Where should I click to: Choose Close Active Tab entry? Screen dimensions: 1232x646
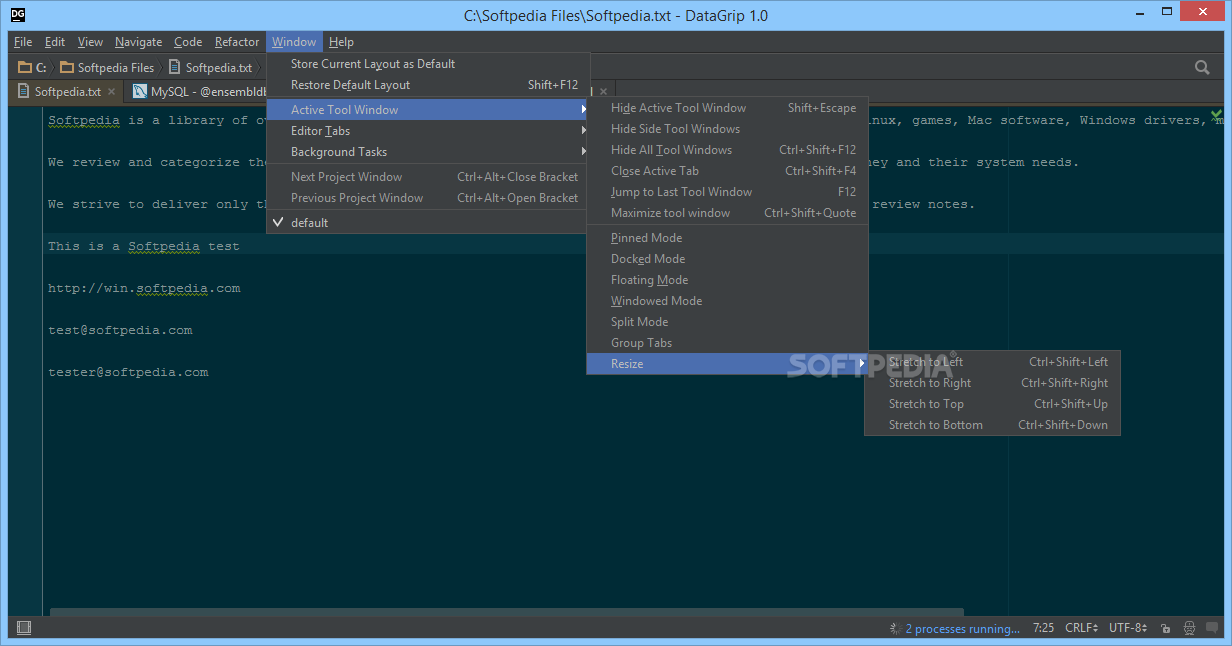(x=727, y=170)
